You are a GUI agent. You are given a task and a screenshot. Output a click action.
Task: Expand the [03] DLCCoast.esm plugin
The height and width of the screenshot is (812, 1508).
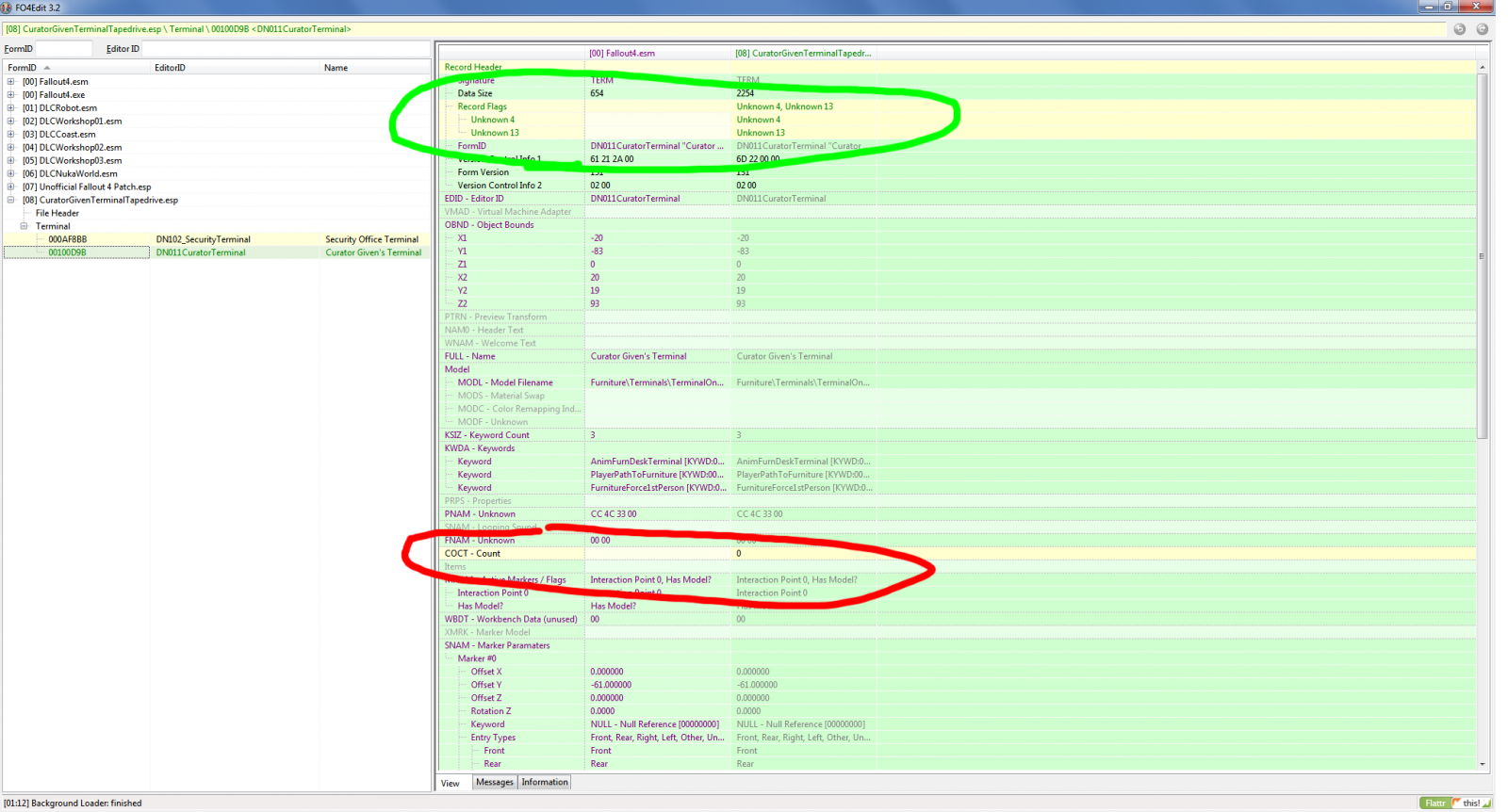coord(11,135)
